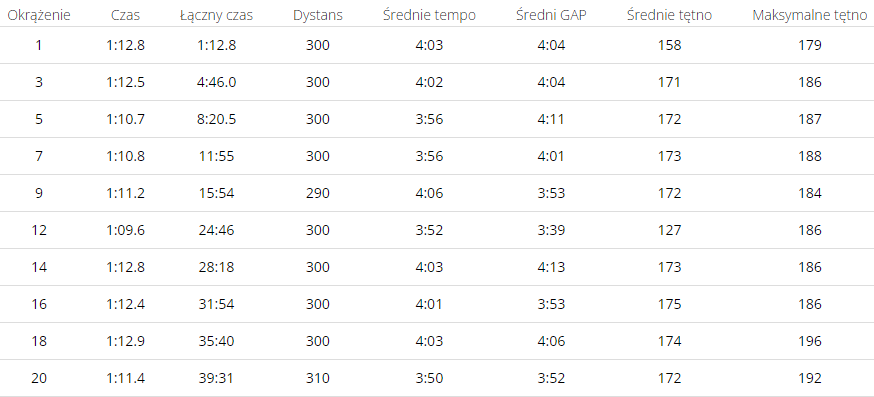The width and height of the screenshot is (874, 397).
Task: Click the Maksymalne tętno column header
Action: click(x=809, y=16)
